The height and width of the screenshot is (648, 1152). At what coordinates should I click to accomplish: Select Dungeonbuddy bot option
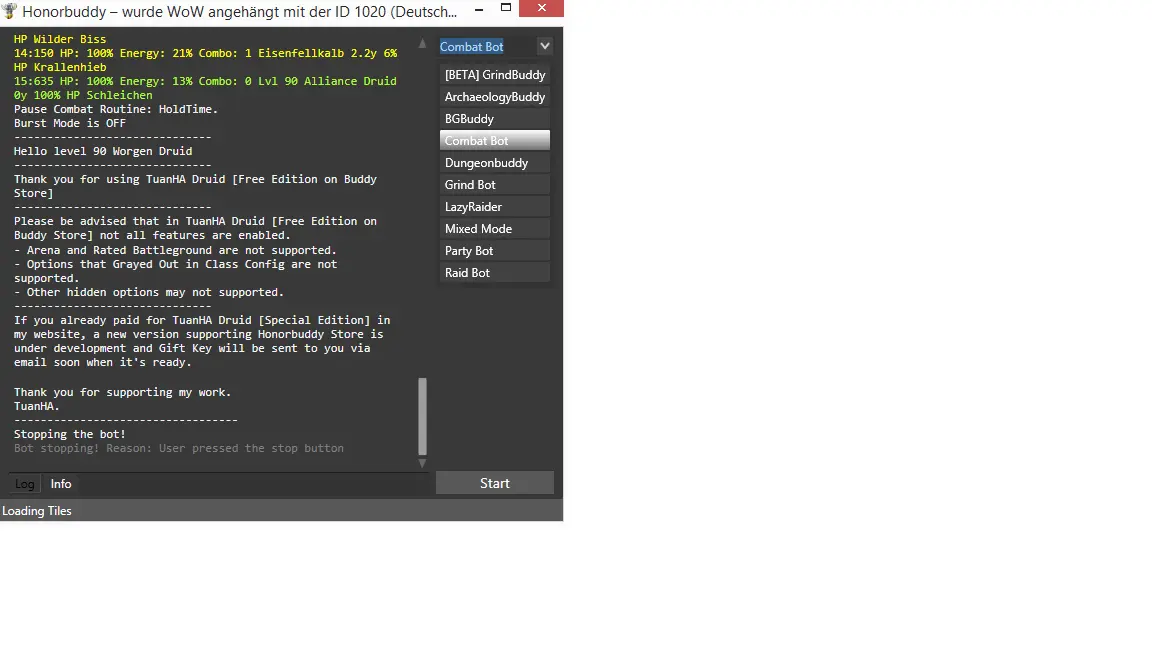click(494, 162)
